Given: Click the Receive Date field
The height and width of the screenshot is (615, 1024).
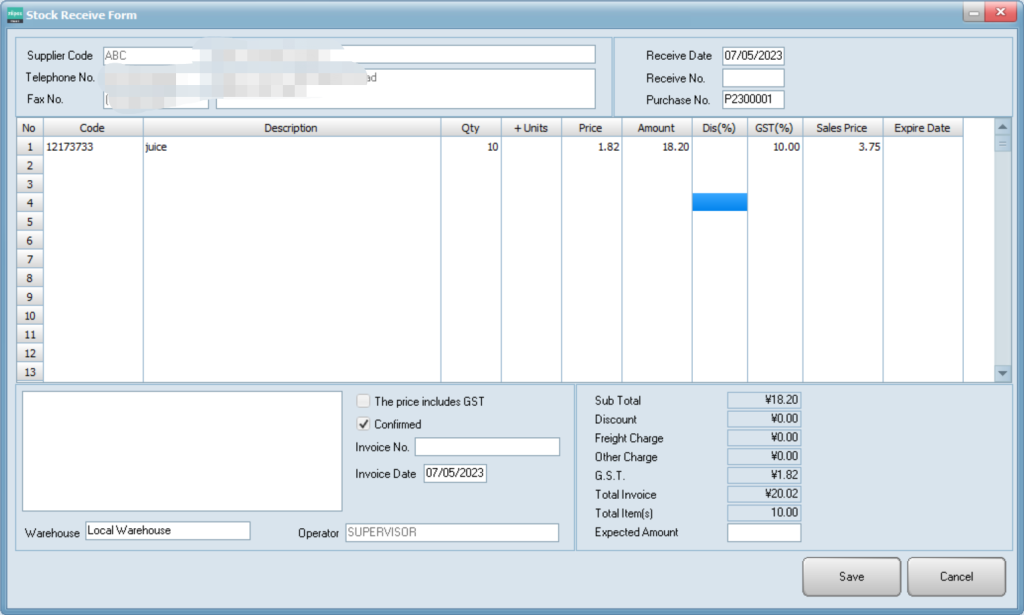Looking at the screenshot, I should [753, 56].
